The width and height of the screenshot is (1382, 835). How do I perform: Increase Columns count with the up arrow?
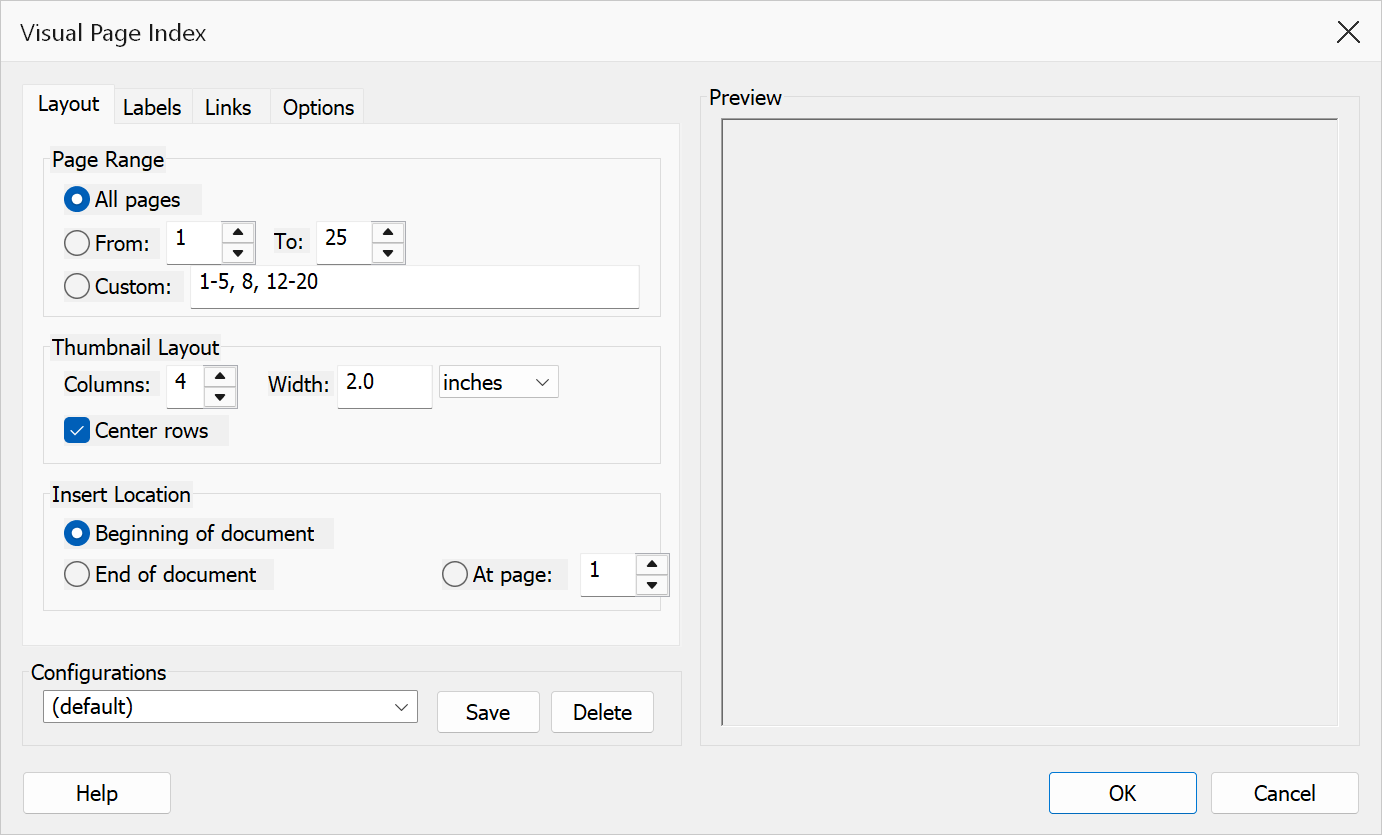pyautogui.click(x=219, y=377)
